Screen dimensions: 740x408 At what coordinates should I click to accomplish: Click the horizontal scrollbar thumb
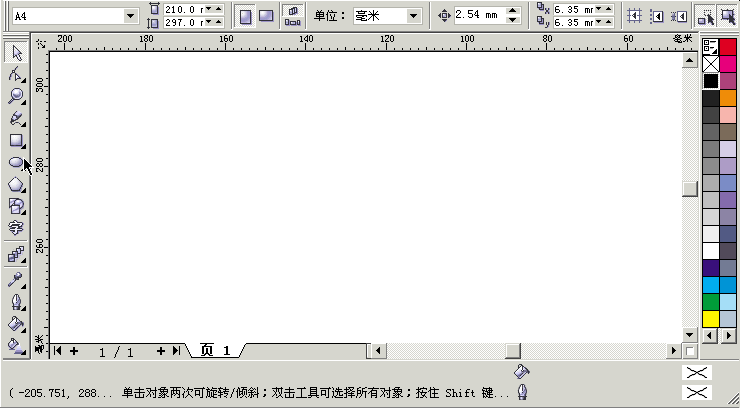(x=513, y=350)
